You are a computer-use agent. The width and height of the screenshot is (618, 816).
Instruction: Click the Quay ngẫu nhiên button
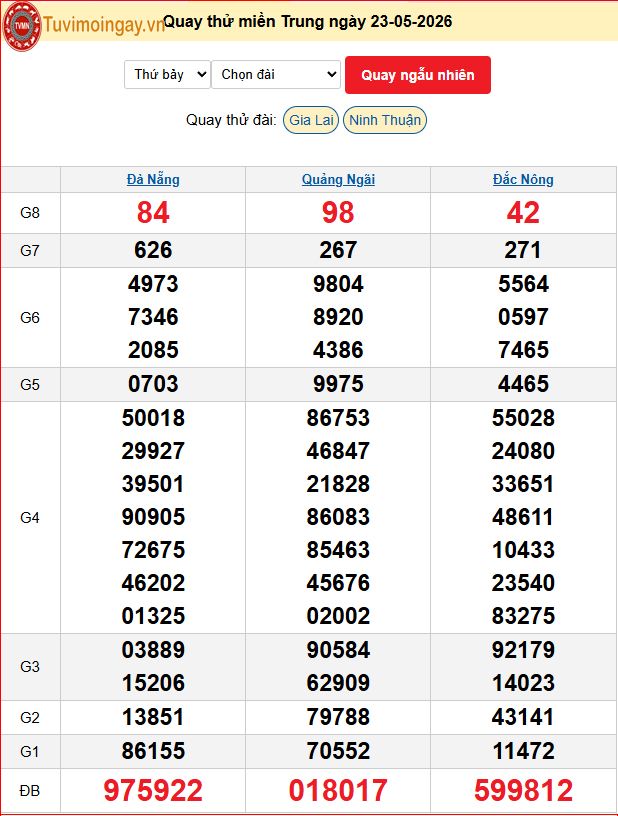point(418,75)
